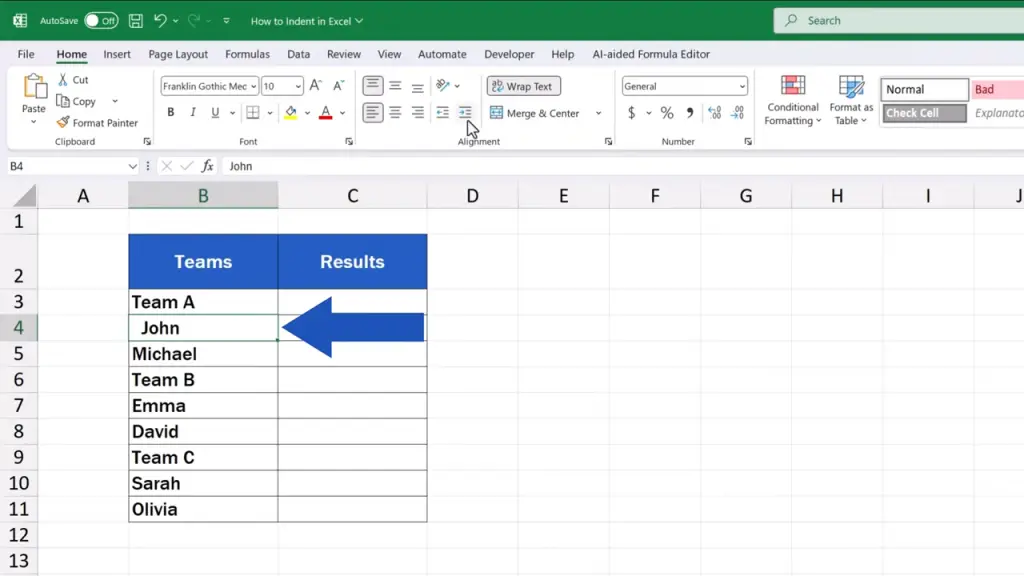Image resolution: width=1024 pixels, height=576 pixels.
Task: Expand the General number format dropdown
Action: (742, 86)
